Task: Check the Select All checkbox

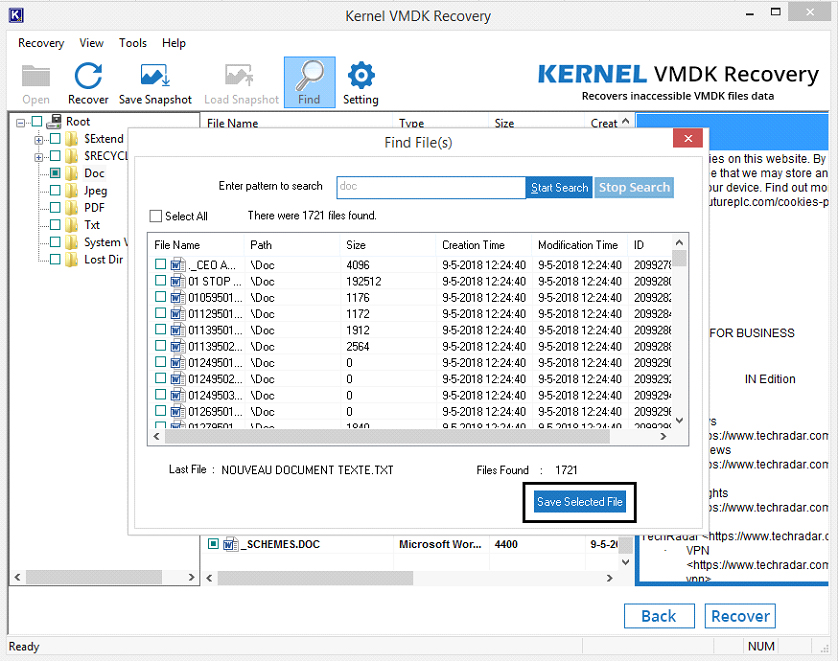Action: pos(156,216)
